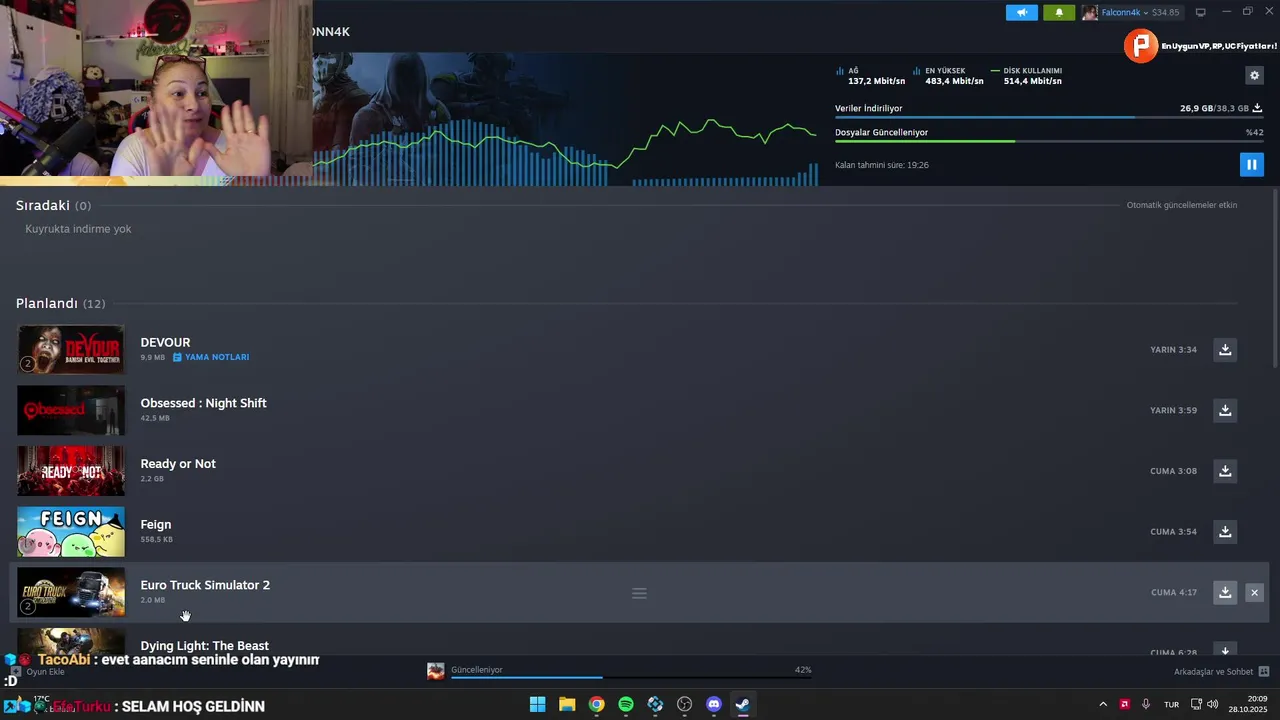Download Obsessed : Night Shift update now
1280x720 pixels.
1225,410
